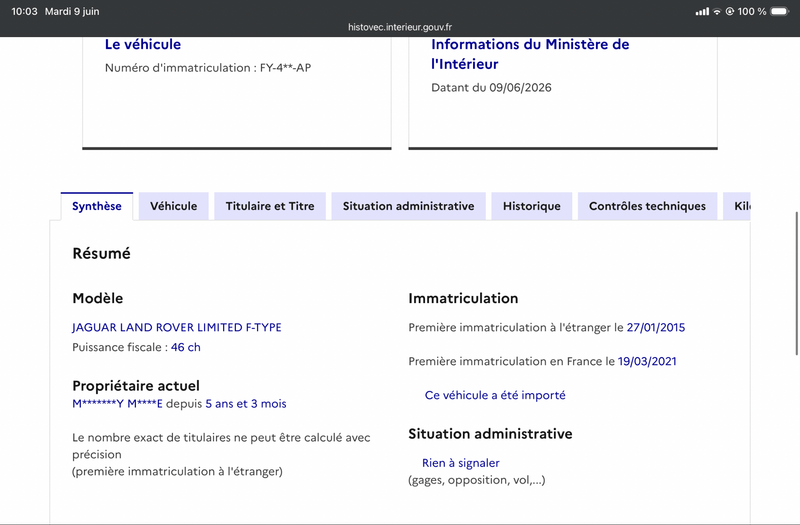Switch to the Véhicule tab
Image resolution: width=800 pixels, height=525 pixels.
[173, 206]
